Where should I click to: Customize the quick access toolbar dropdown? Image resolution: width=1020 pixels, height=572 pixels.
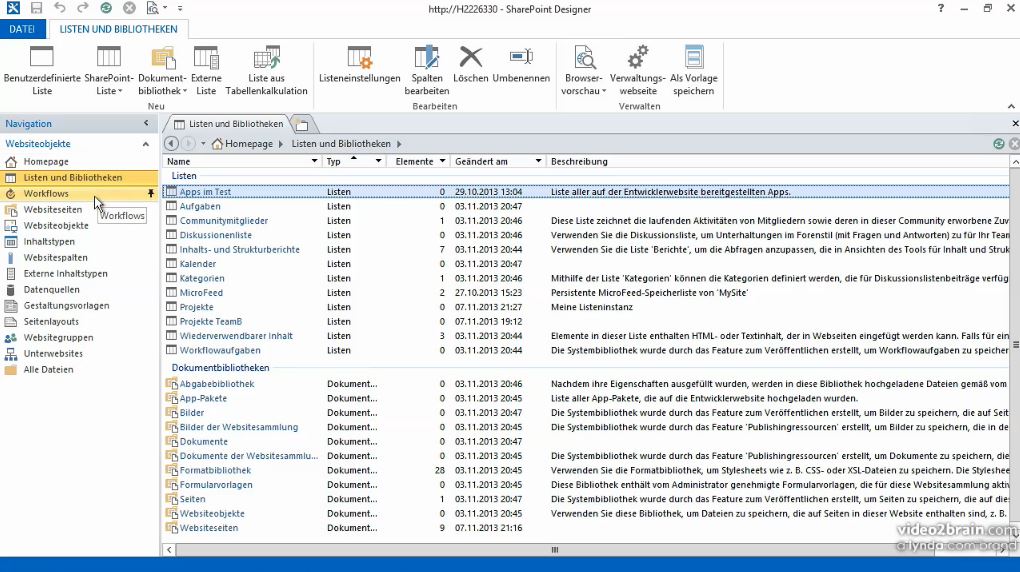(180, 8)
